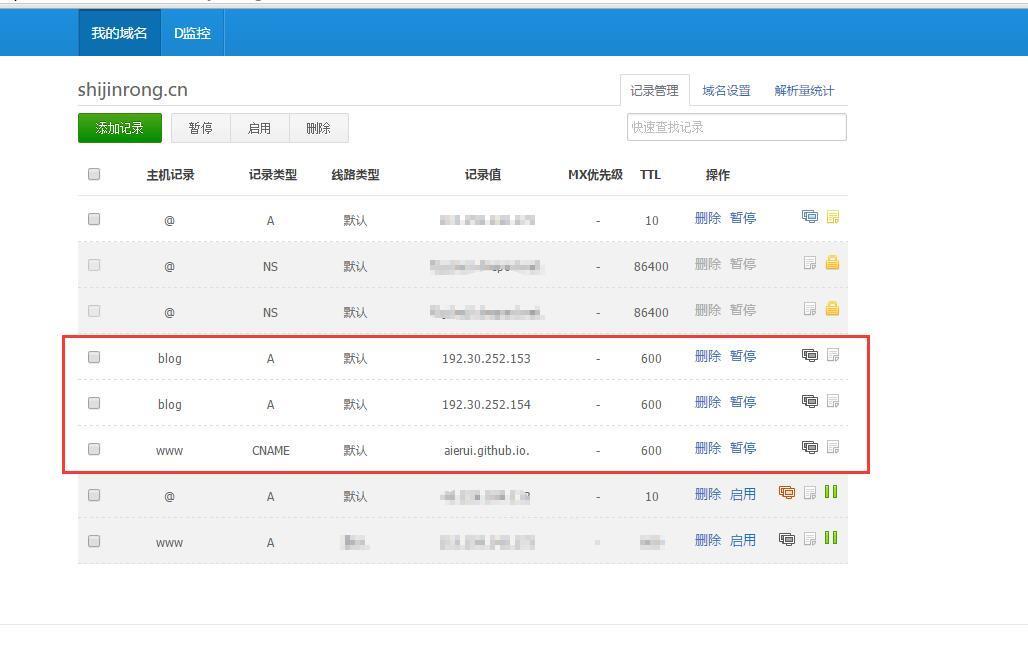Tick the select-all checkbox in table header

94,174
